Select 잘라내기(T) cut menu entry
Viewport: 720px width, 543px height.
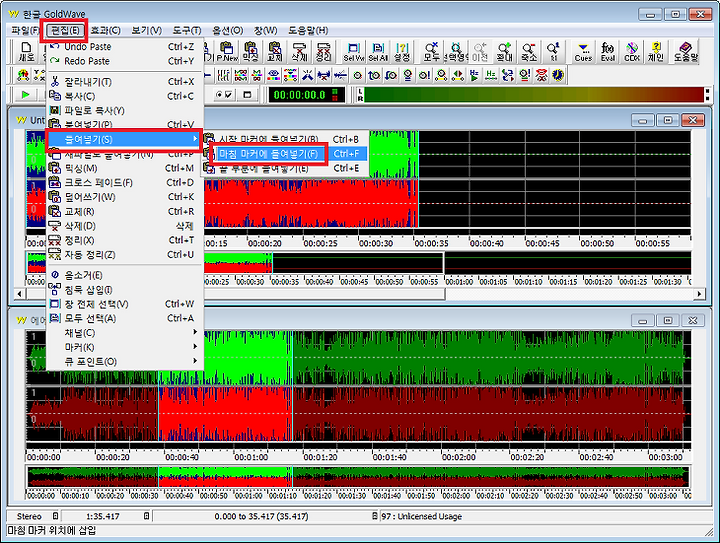pyautogui.click(x=125, y=82)
